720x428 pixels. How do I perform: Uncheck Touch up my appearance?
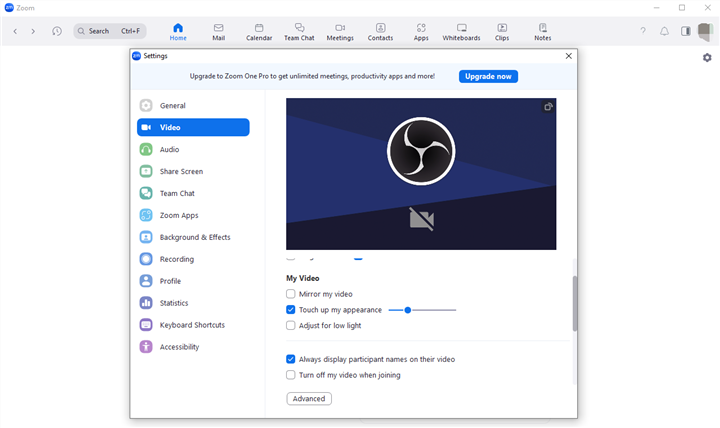(x=291, y=310)
